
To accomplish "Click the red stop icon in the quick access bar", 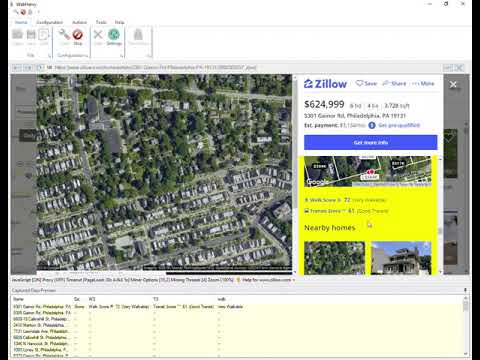I will [x=23, y=12].
